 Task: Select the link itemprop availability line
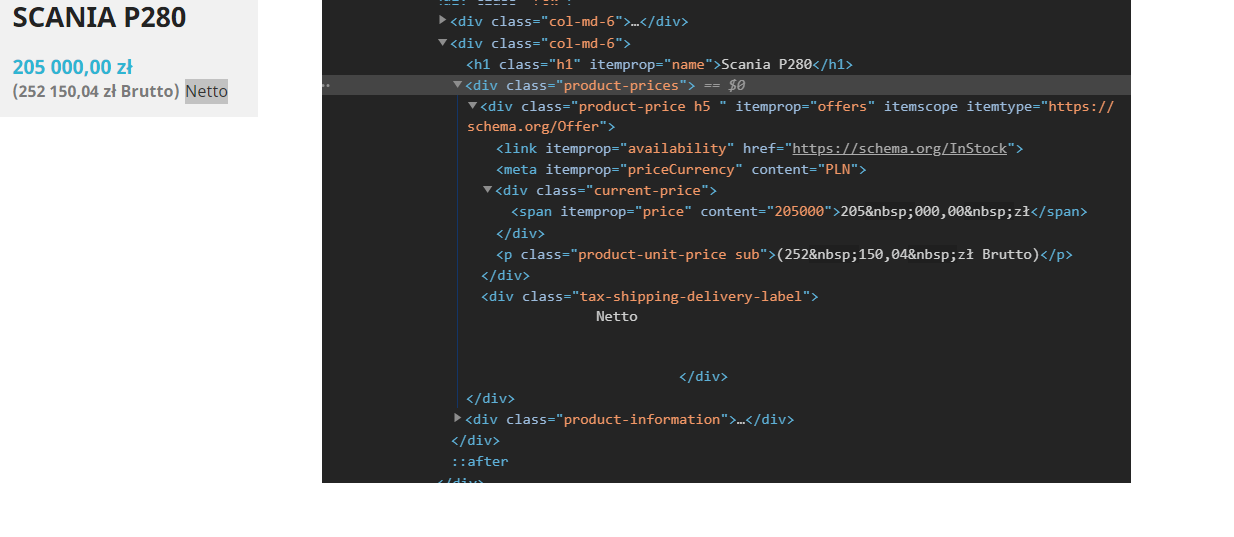click(x=759, y=149)
